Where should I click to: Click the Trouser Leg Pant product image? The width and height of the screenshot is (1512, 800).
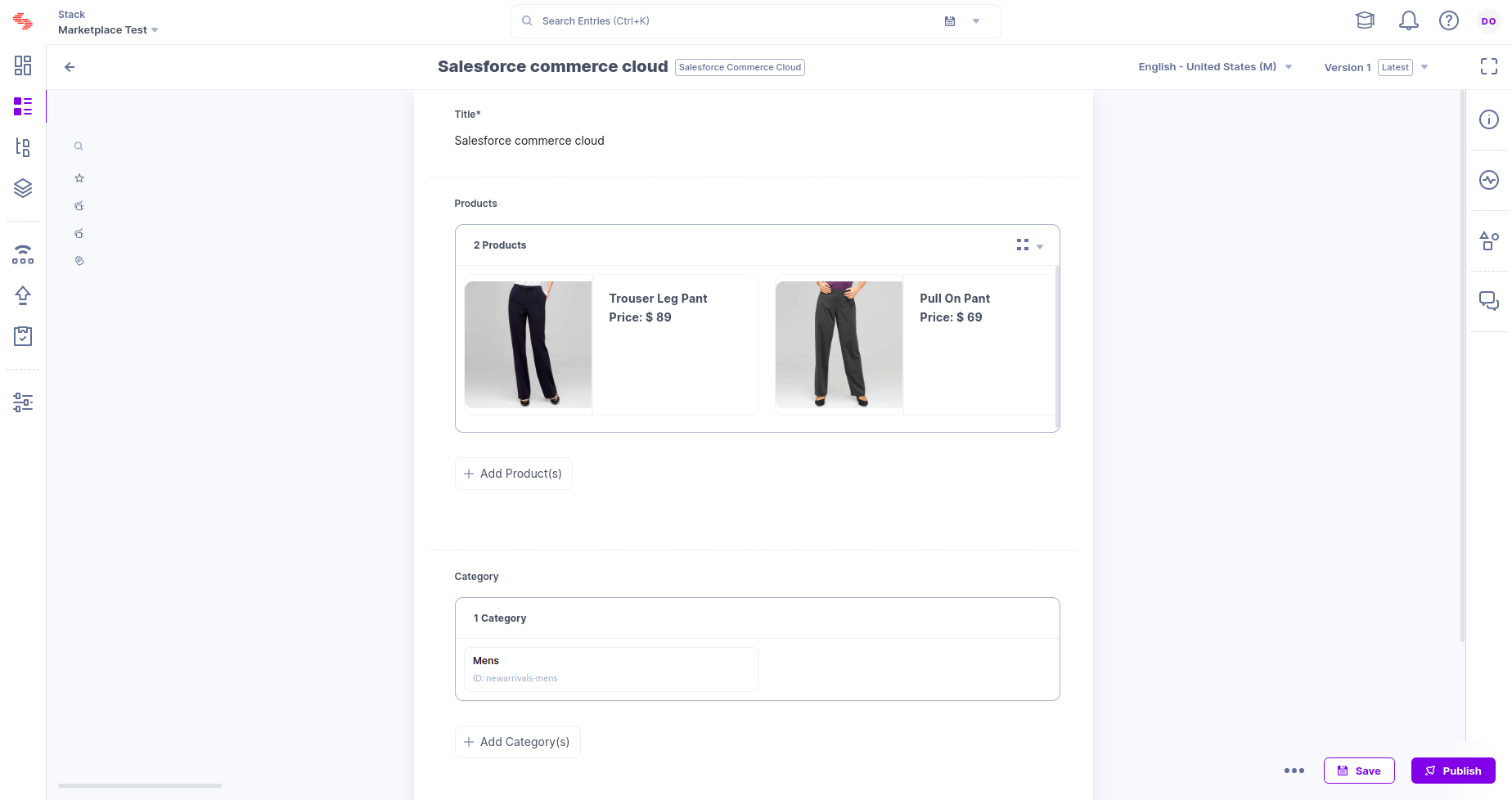coord(528,344)
